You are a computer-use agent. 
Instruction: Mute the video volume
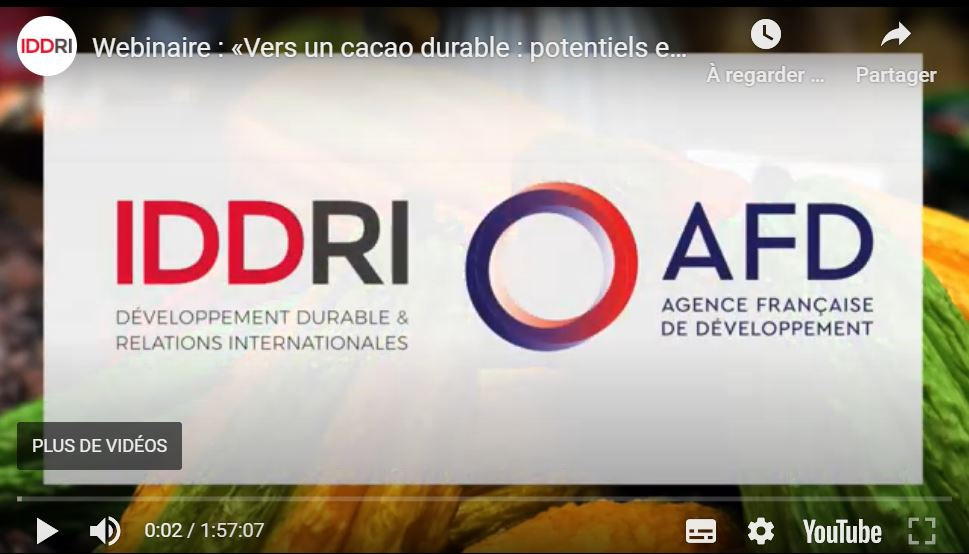pyautogui.click(x=105, y=531)
